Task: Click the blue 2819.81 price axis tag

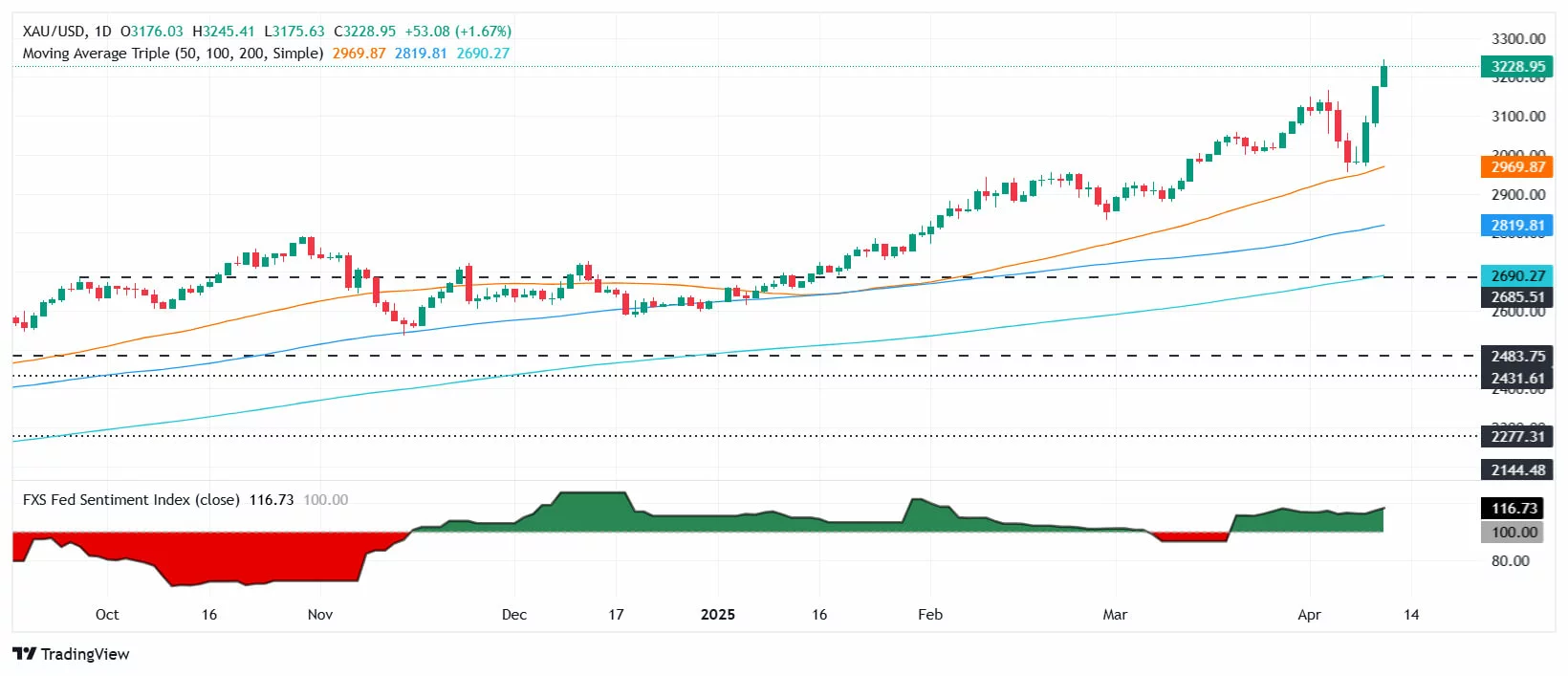Action: [x=1516, y=226]
